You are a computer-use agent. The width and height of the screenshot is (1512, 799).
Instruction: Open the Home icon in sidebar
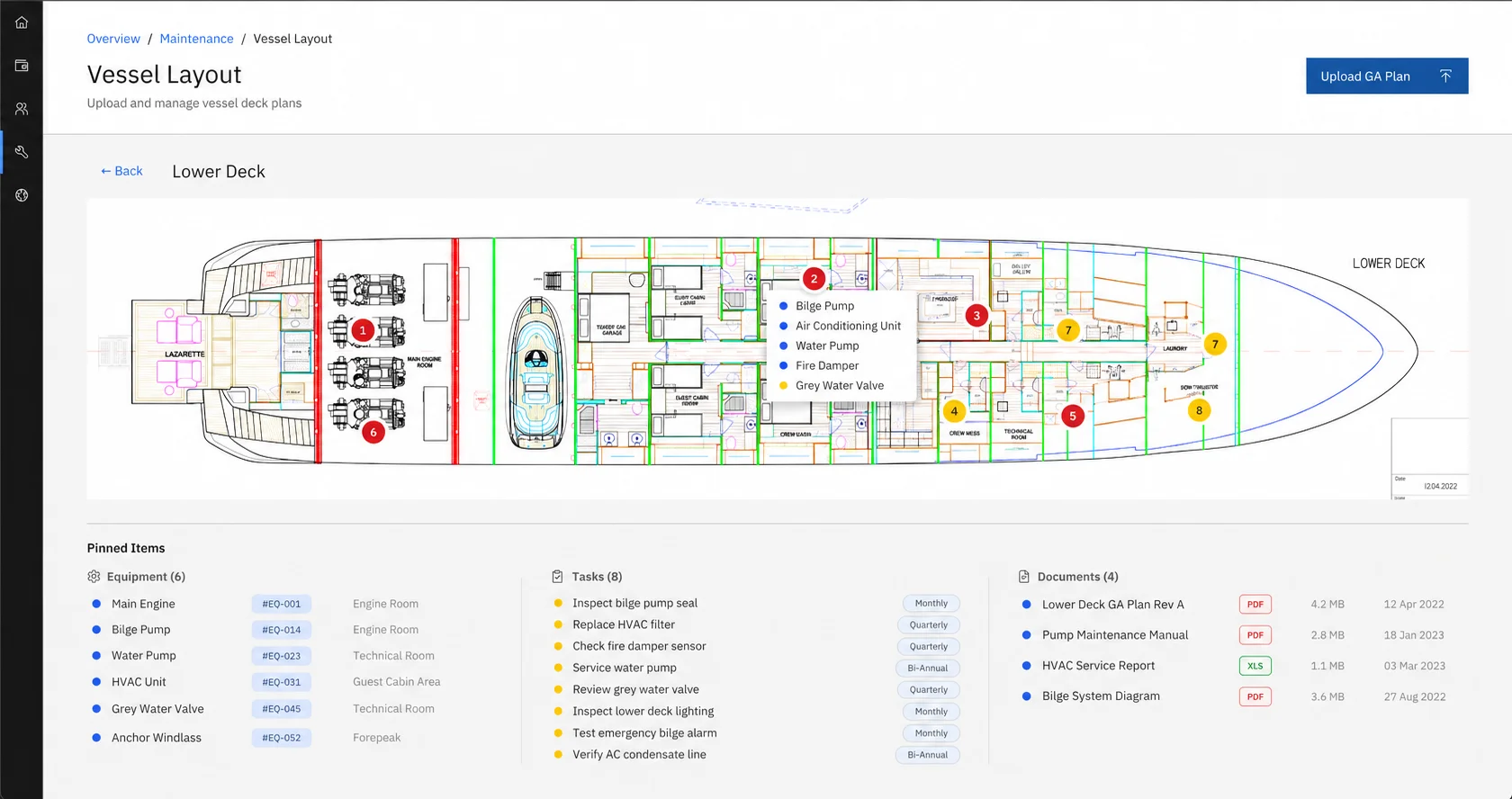22,22
